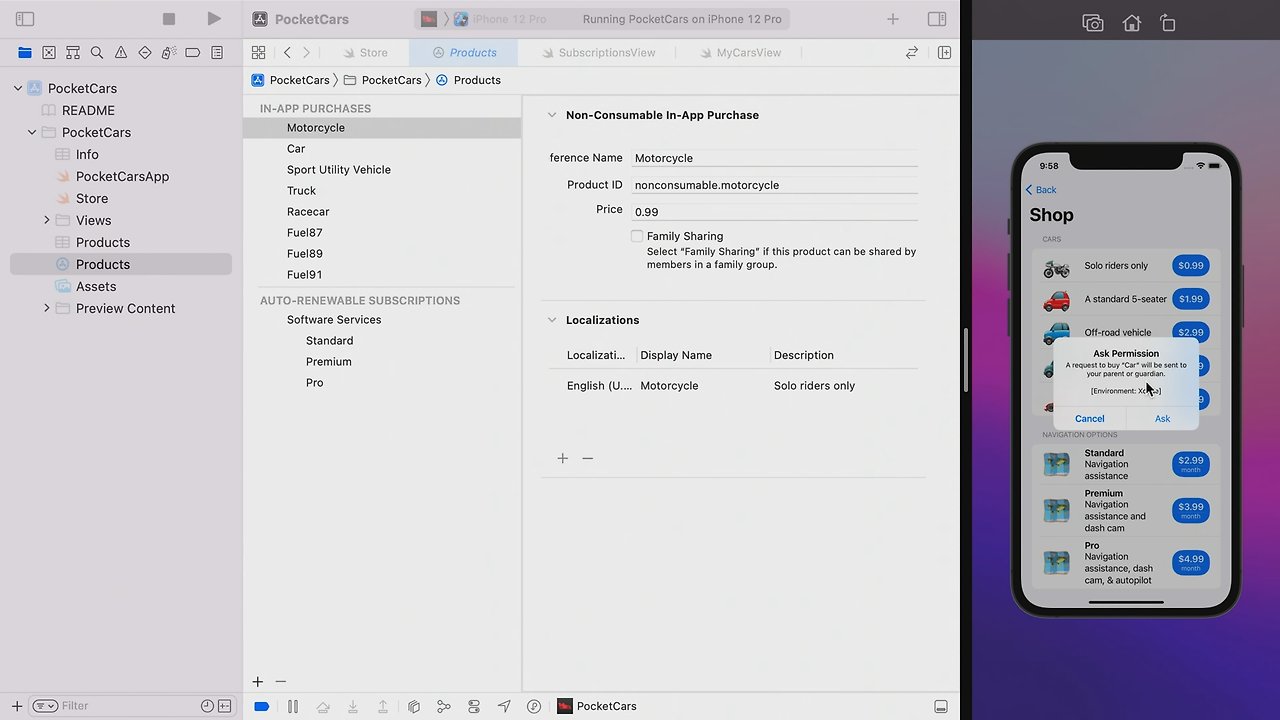The width and height of the screenshot is (1280, 720).
Task: Switch to the SubscriptionsView tab
Action: point(599,52)
